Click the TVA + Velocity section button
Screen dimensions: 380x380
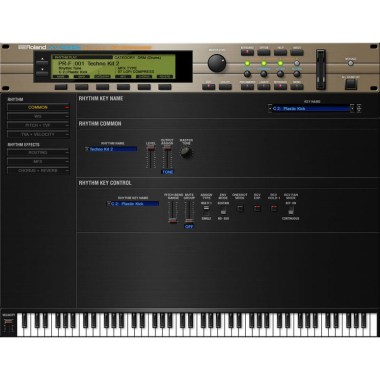38,134
